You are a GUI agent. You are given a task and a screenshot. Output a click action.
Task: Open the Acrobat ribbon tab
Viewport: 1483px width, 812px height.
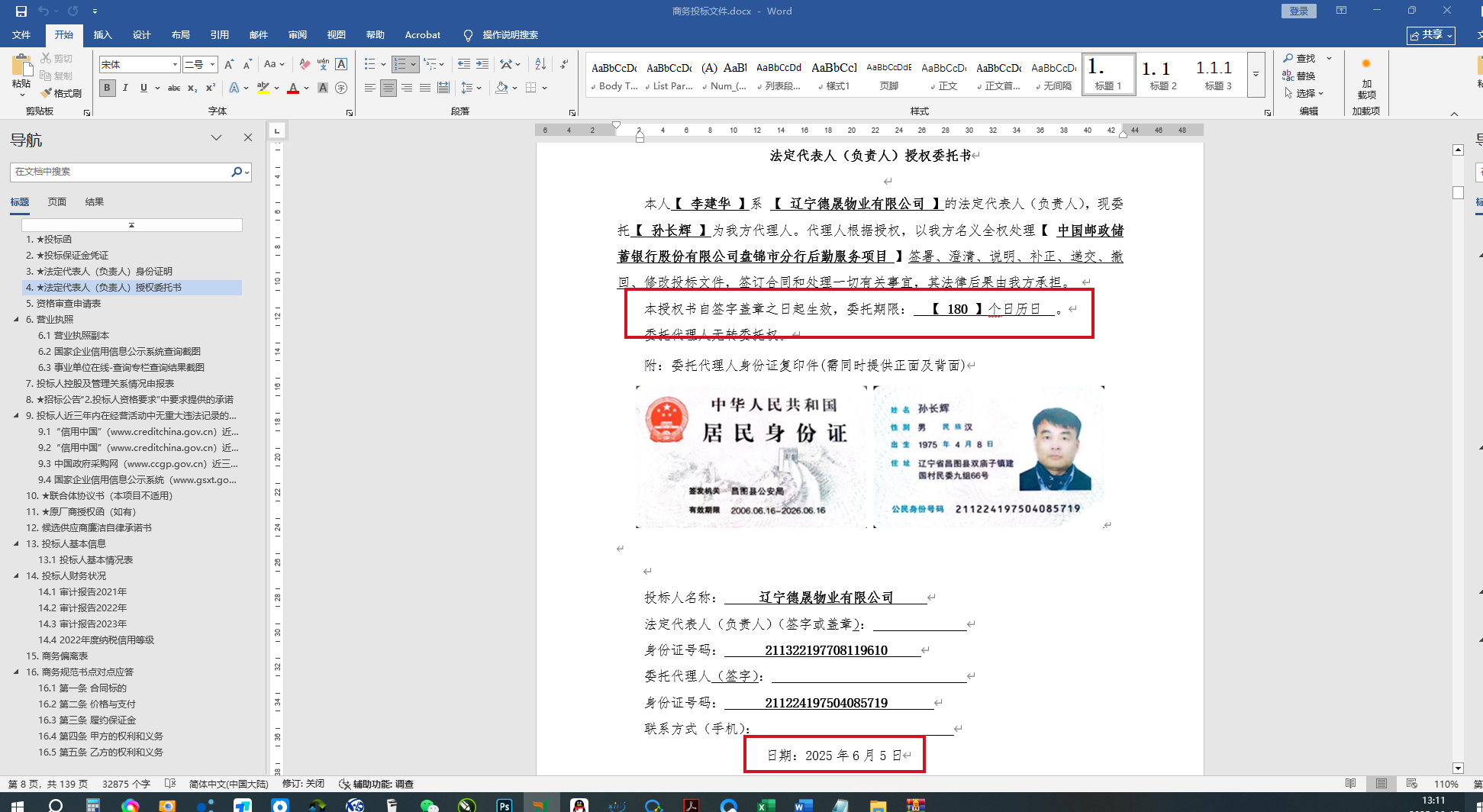click(x=423, y=35)
